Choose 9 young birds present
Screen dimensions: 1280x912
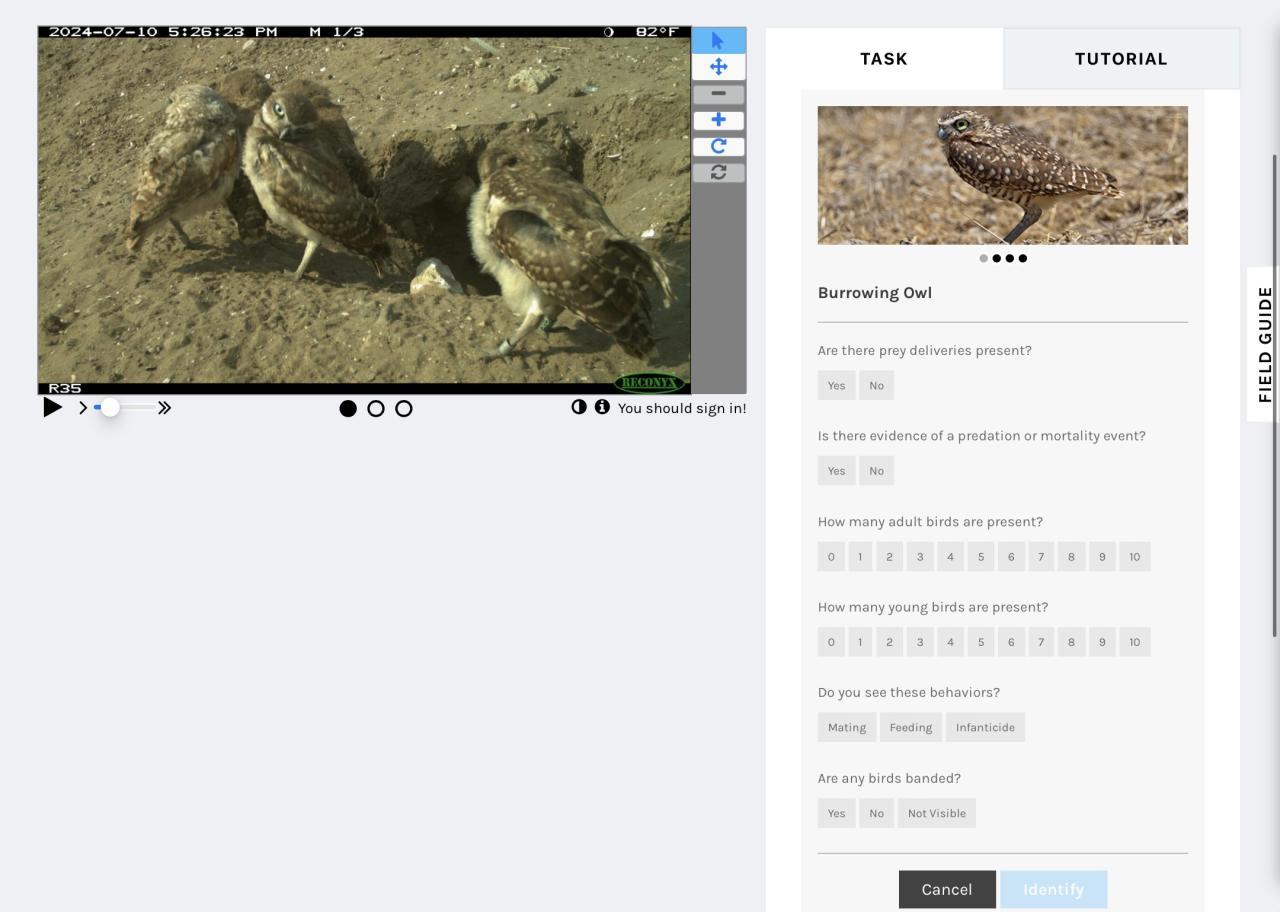point(1101,642)
